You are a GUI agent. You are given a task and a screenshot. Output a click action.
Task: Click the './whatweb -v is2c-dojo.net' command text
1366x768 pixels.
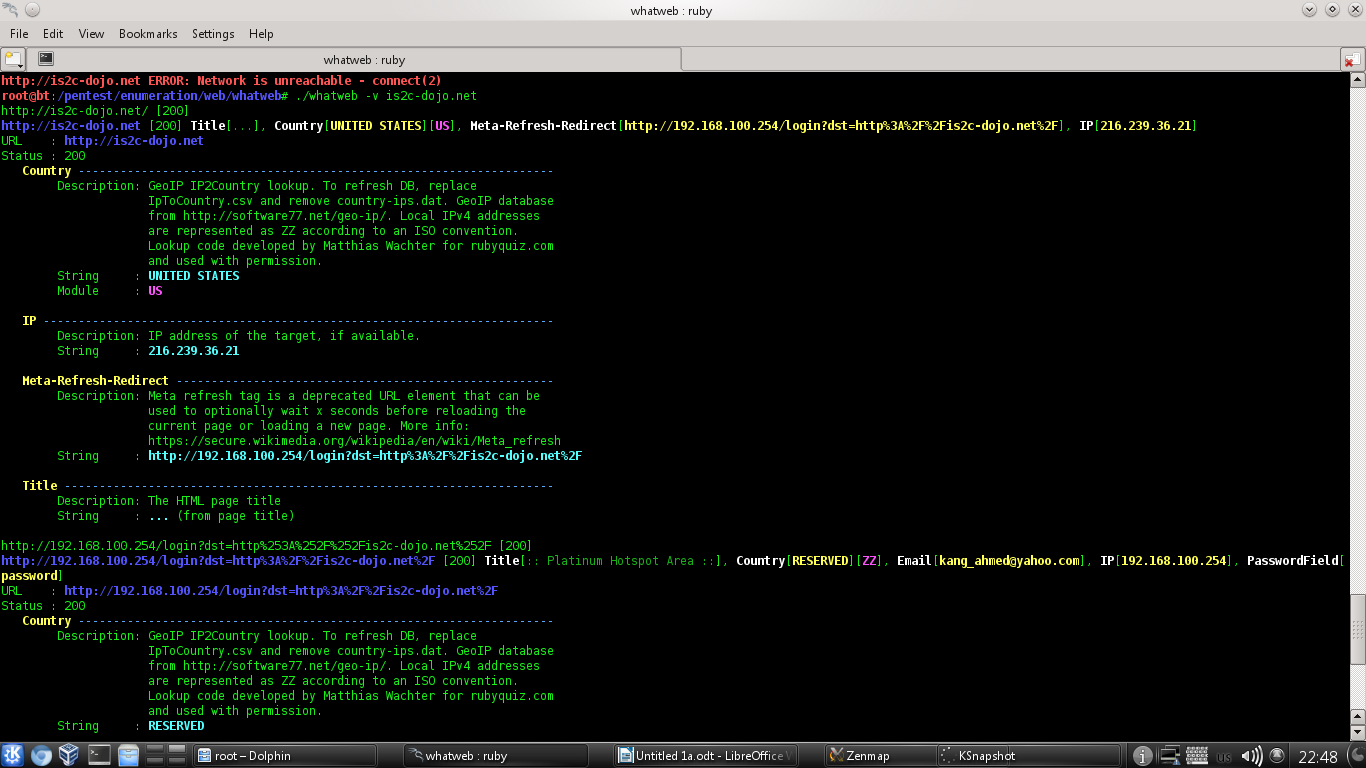pos(386,95)
